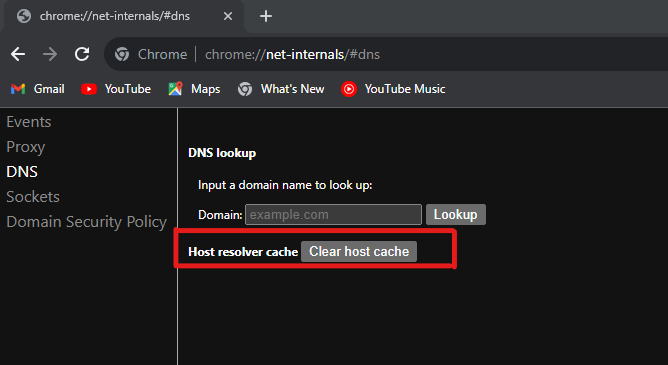
Task: Open the What's New bookmark
Action: [x=281, y=89]
